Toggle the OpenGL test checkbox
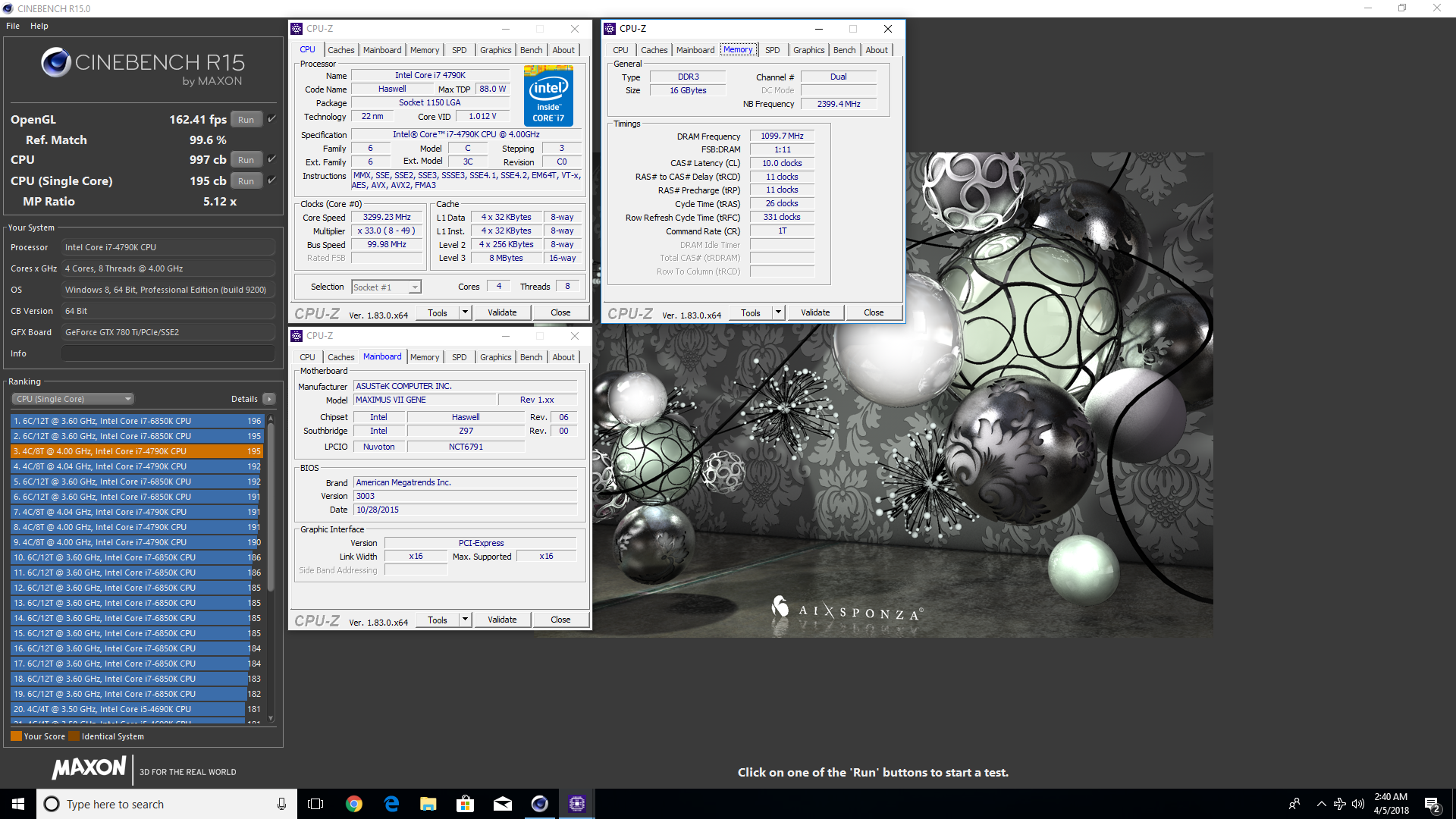The width and height of the screenshot is (1456, 819). (x=271, y=119)
